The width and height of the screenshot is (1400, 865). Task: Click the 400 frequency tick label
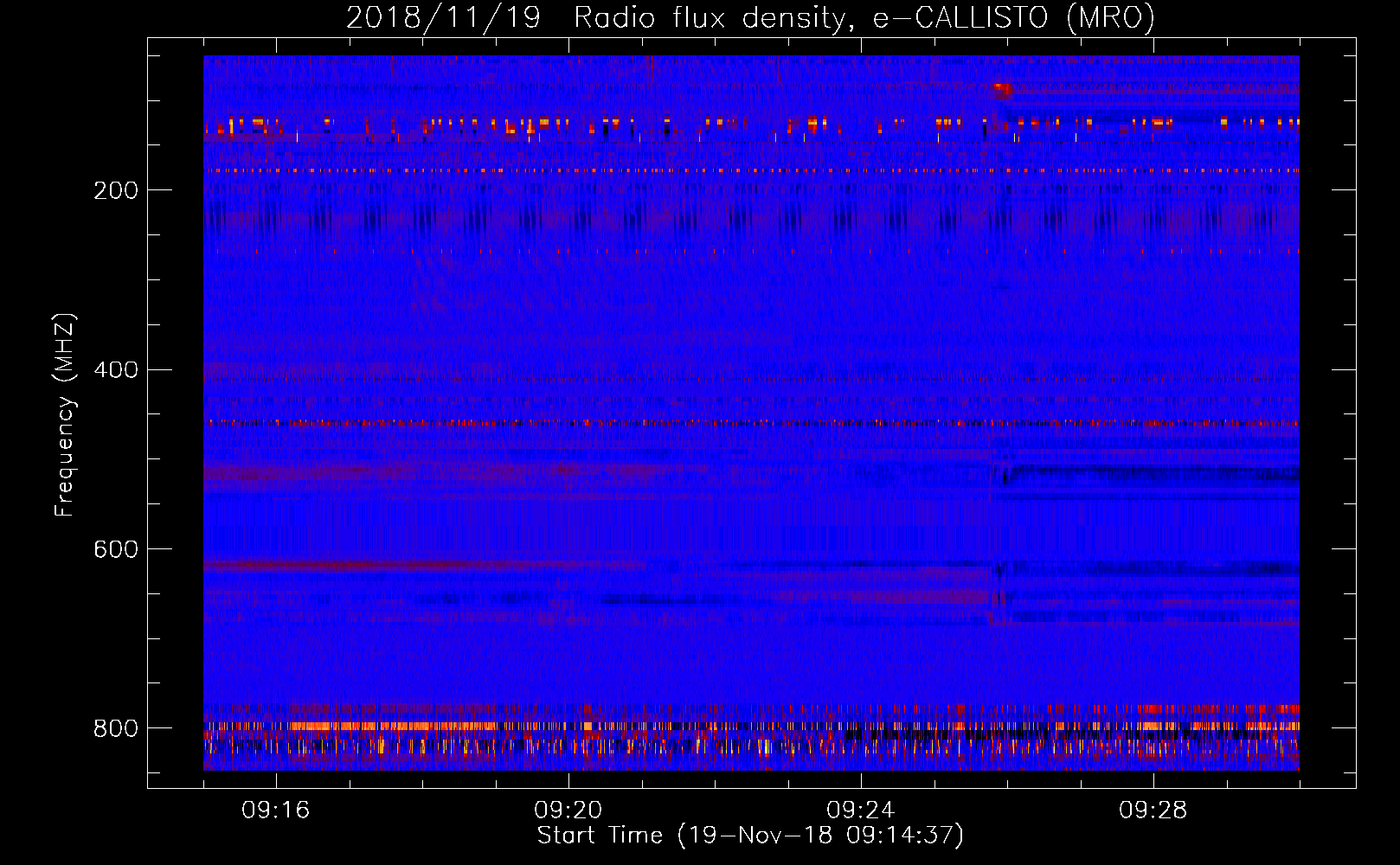(116, 370)
